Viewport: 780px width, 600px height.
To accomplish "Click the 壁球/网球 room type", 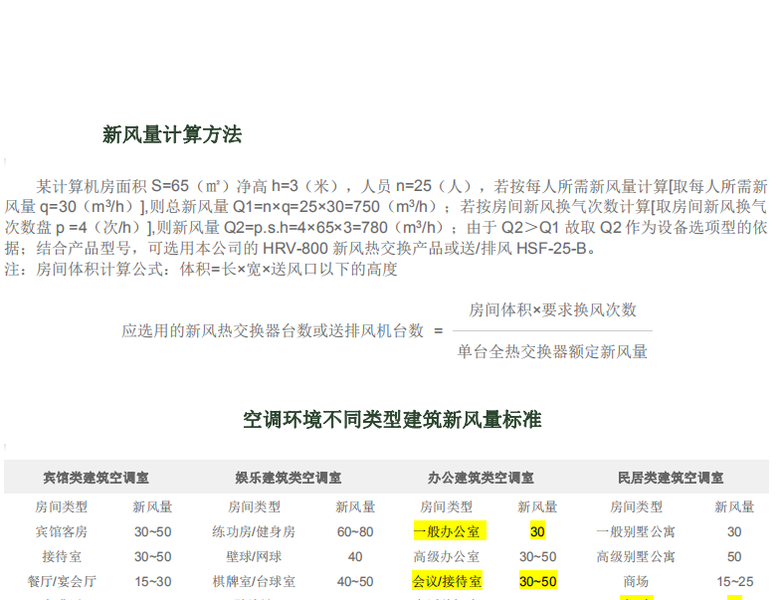I will pos(254,556).
